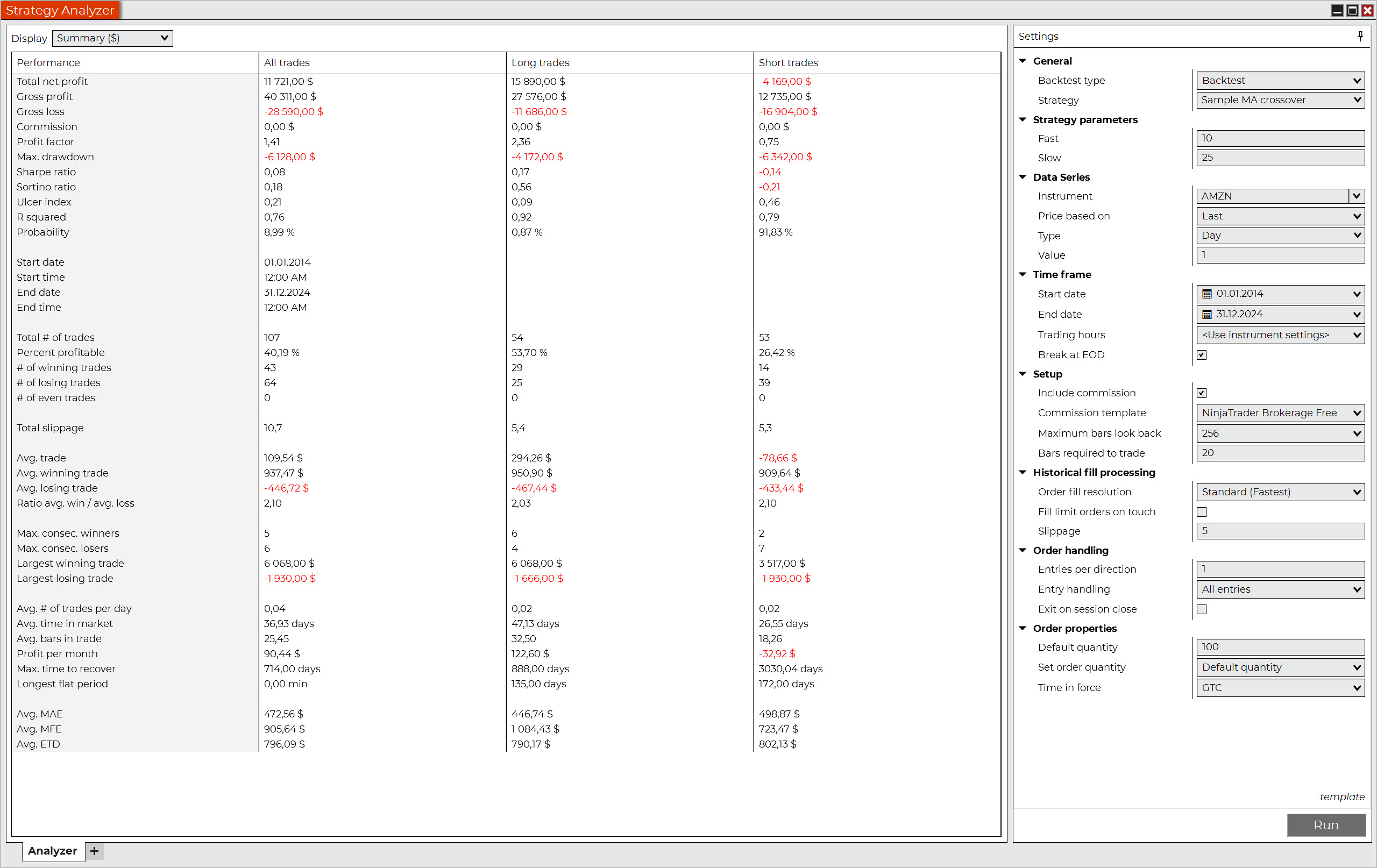Screen dimensions: 1377x868
Task: Open the Strategy Sample MA crossover dropdown
Action: [x=1280, y=100]
